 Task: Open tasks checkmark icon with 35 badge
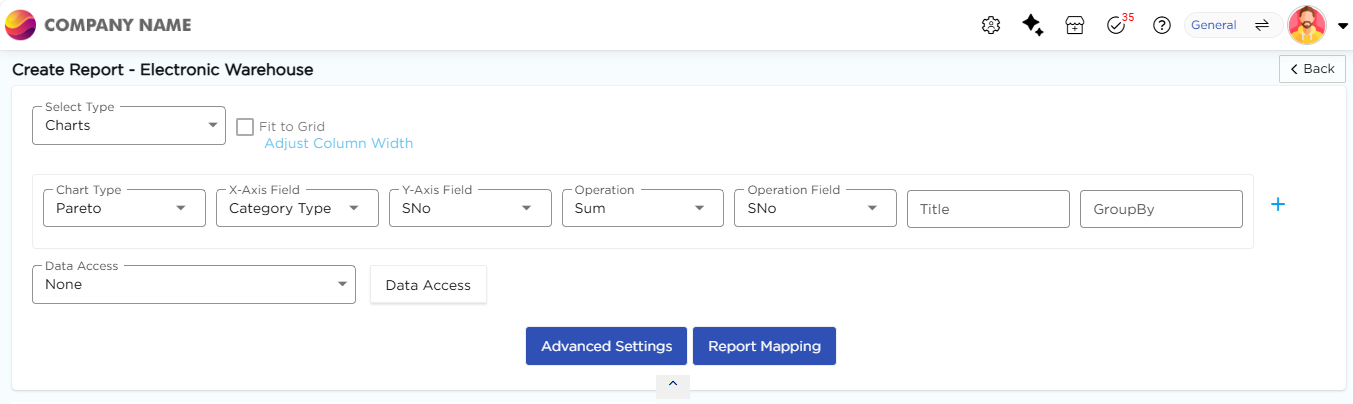point(1117,26)
